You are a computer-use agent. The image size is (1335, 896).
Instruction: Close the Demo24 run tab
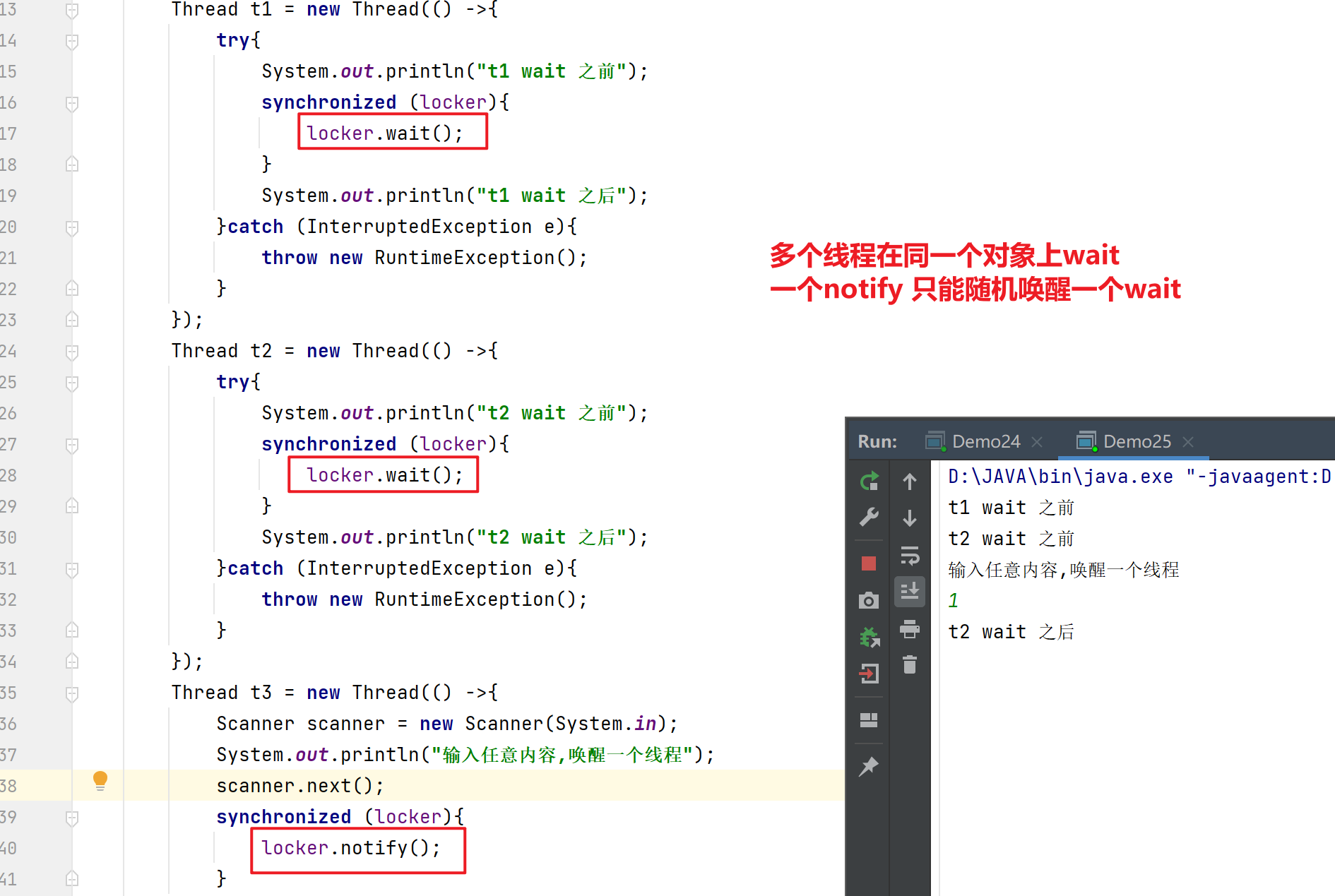tap(1037, 442)
